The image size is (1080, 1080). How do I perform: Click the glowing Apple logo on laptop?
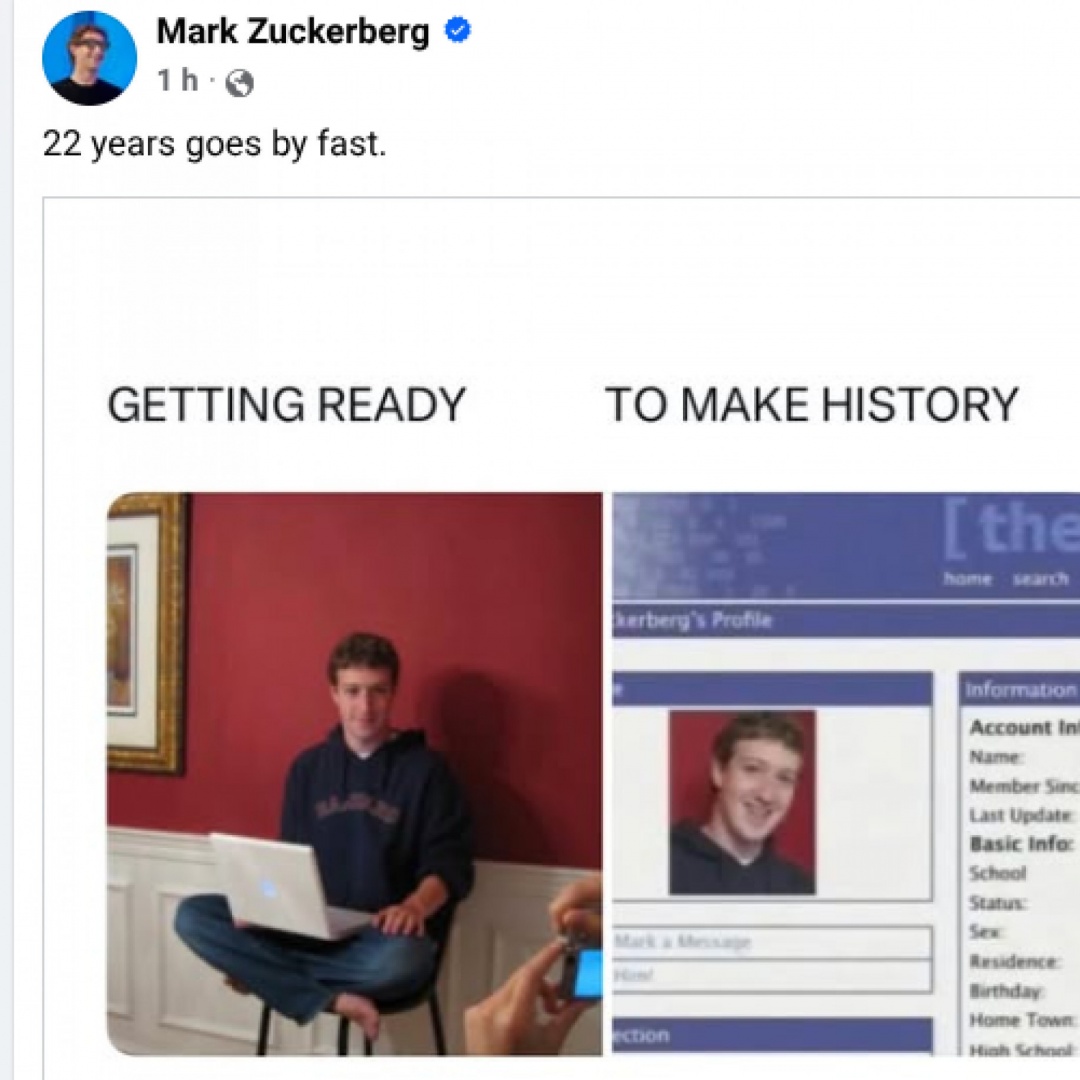click(x=266, y=889)
